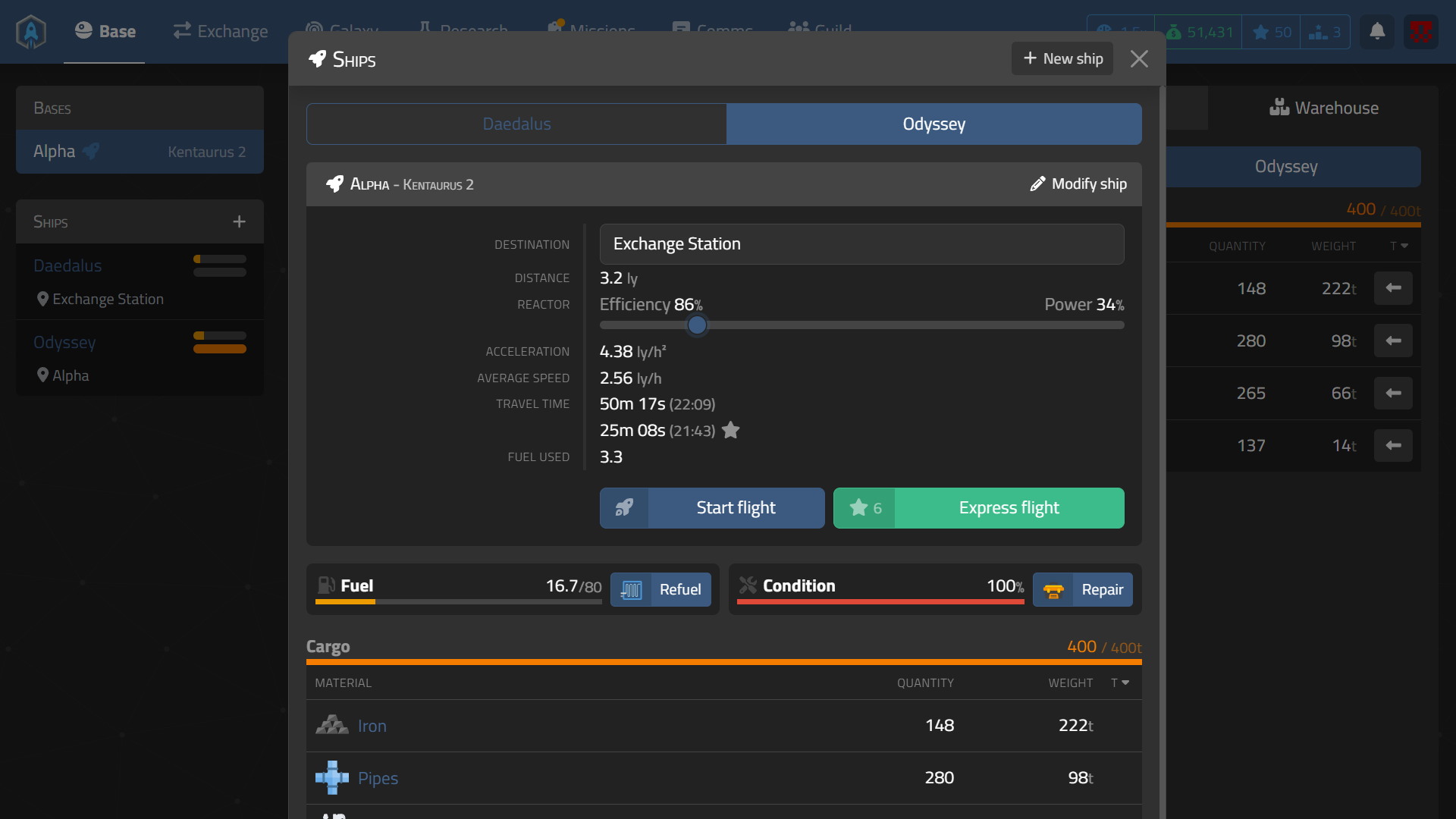1456x819 pixels.
Task: Click the rocket icon on Start flight
Action: [624, 508]
